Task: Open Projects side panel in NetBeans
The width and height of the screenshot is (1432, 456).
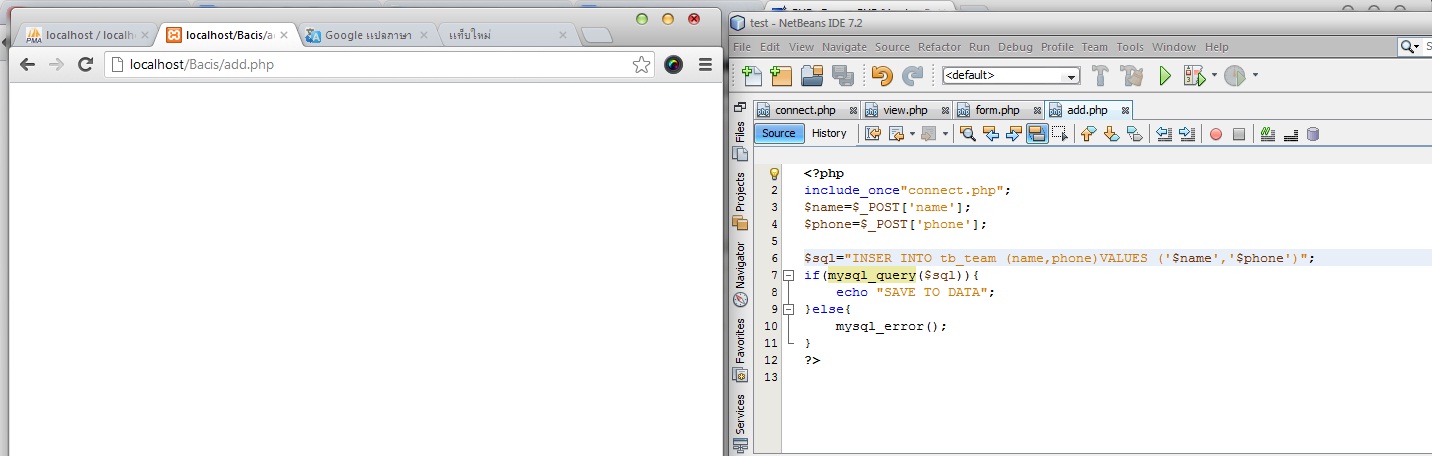Action: [x=740, y=200]
